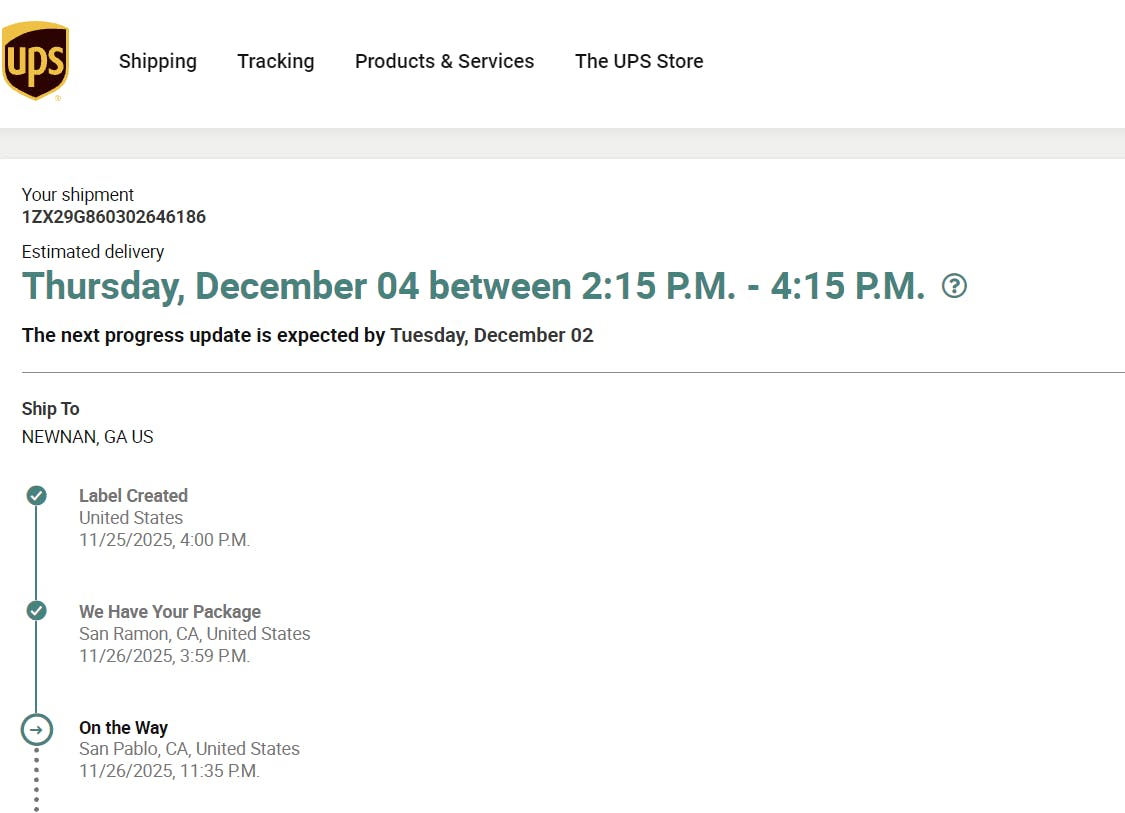Click the Label Created status title
Screen dimensions: 1125x813
[133, 495]
